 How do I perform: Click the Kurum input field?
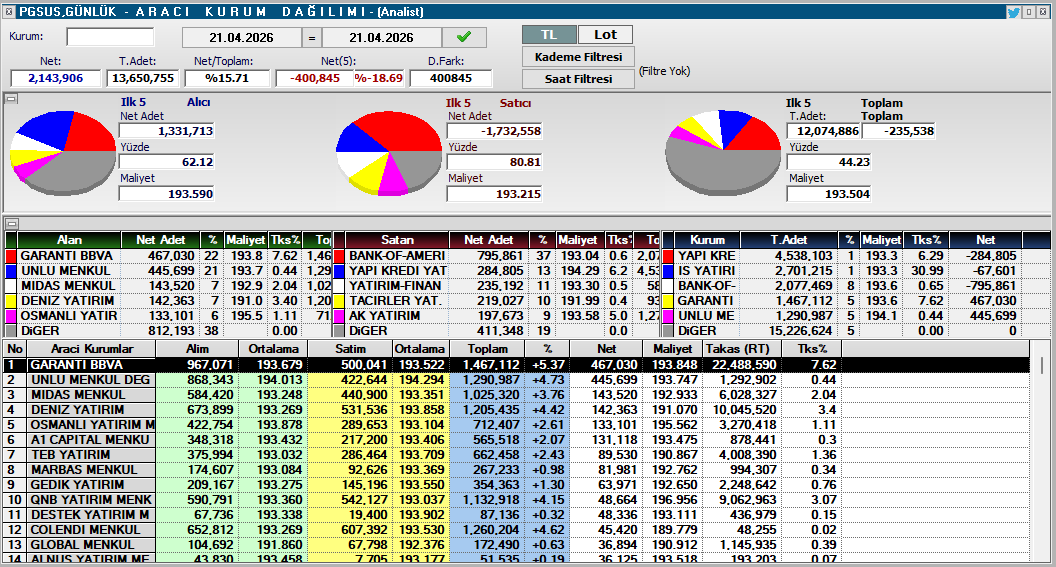click(110, 37)
